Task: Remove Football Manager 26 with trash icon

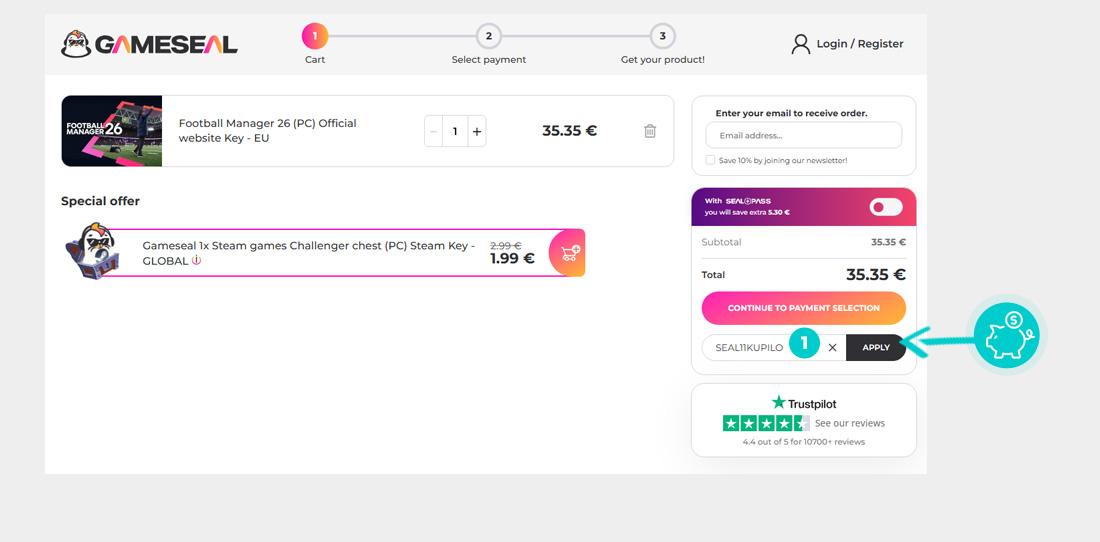Action: 650,131
